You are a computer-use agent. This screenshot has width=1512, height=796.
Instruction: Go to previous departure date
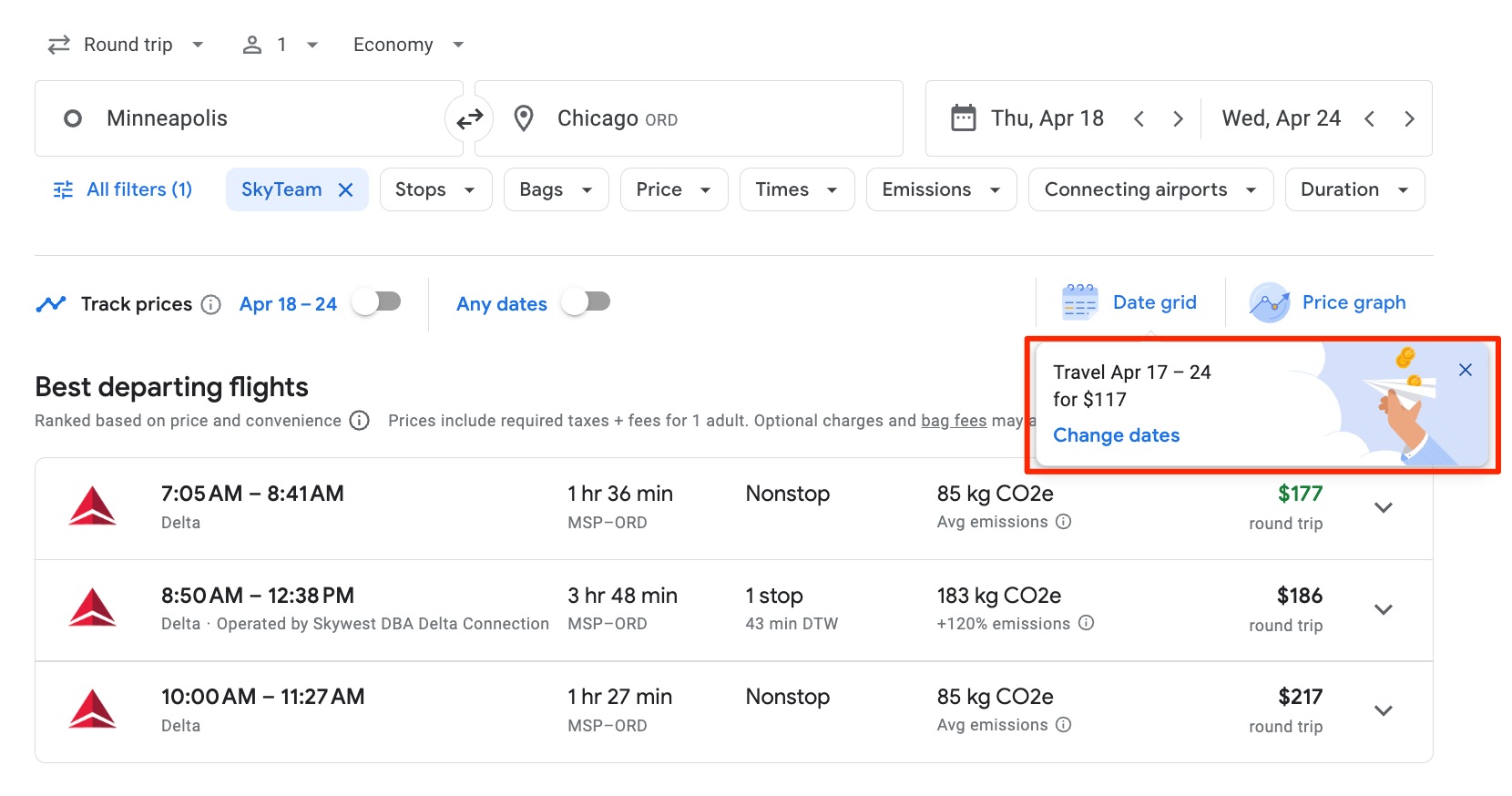pyautogui.click(x=1139, y=119)
